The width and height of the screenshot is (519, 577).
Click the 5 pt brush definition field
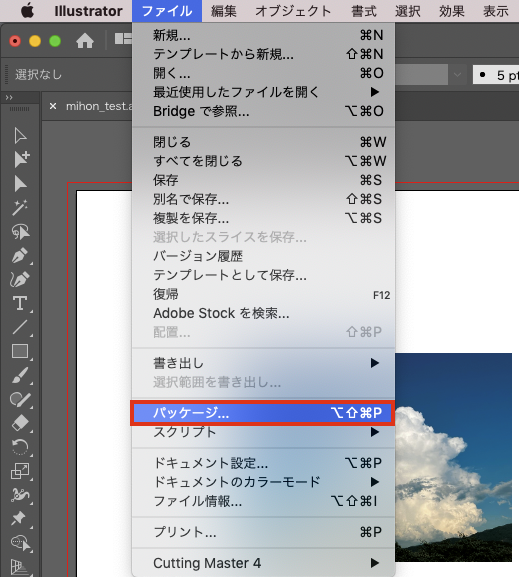496,75
